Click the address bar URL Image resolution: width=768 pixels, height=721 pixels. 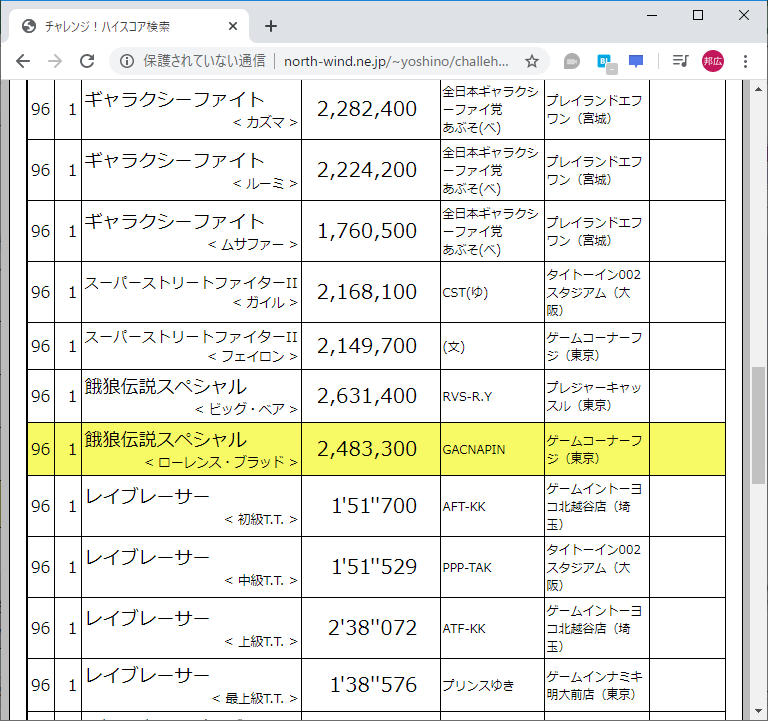click(396, 61)
